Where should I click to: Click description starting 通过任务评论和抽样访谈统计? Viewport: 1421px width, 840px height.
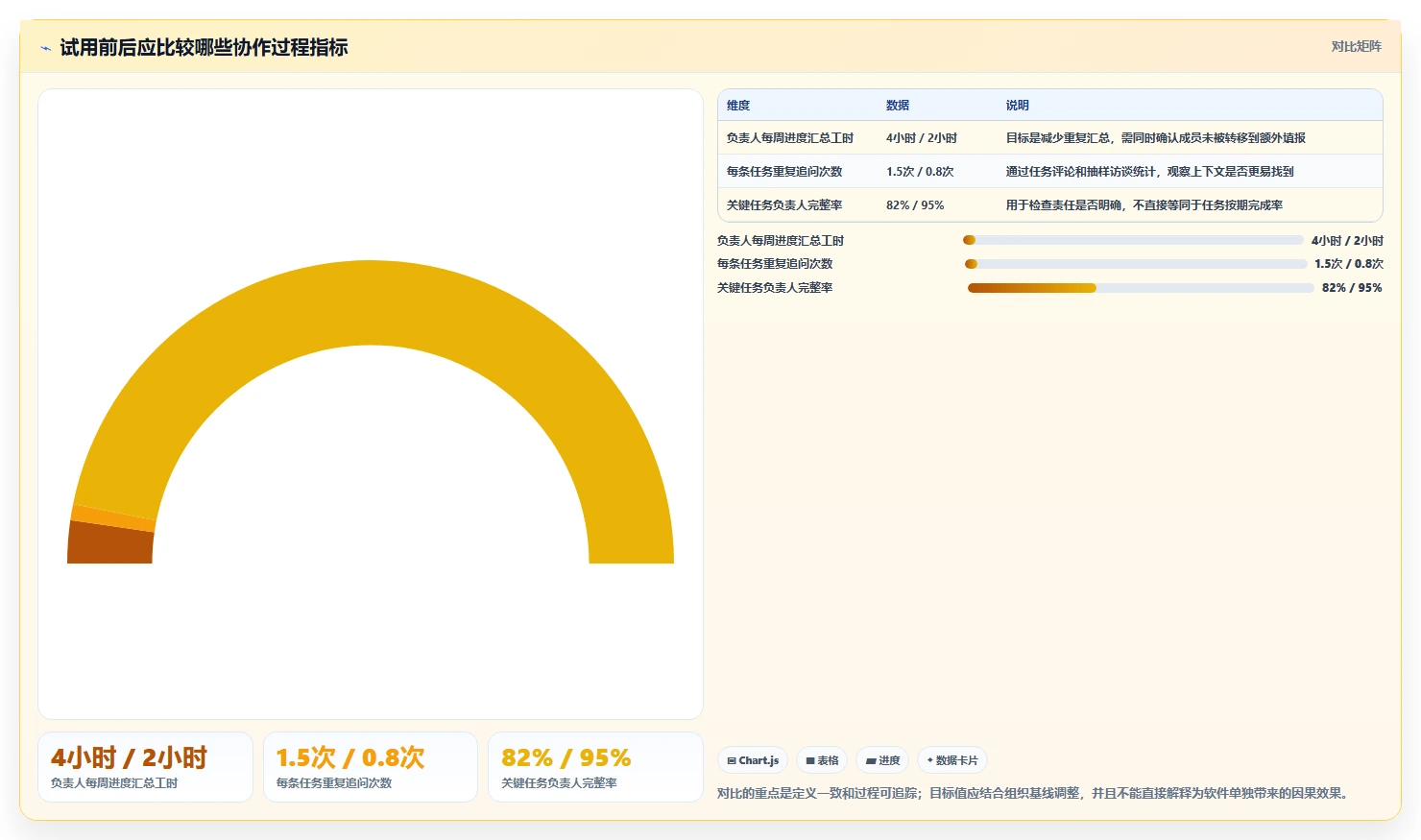[x=1150, y=172]
